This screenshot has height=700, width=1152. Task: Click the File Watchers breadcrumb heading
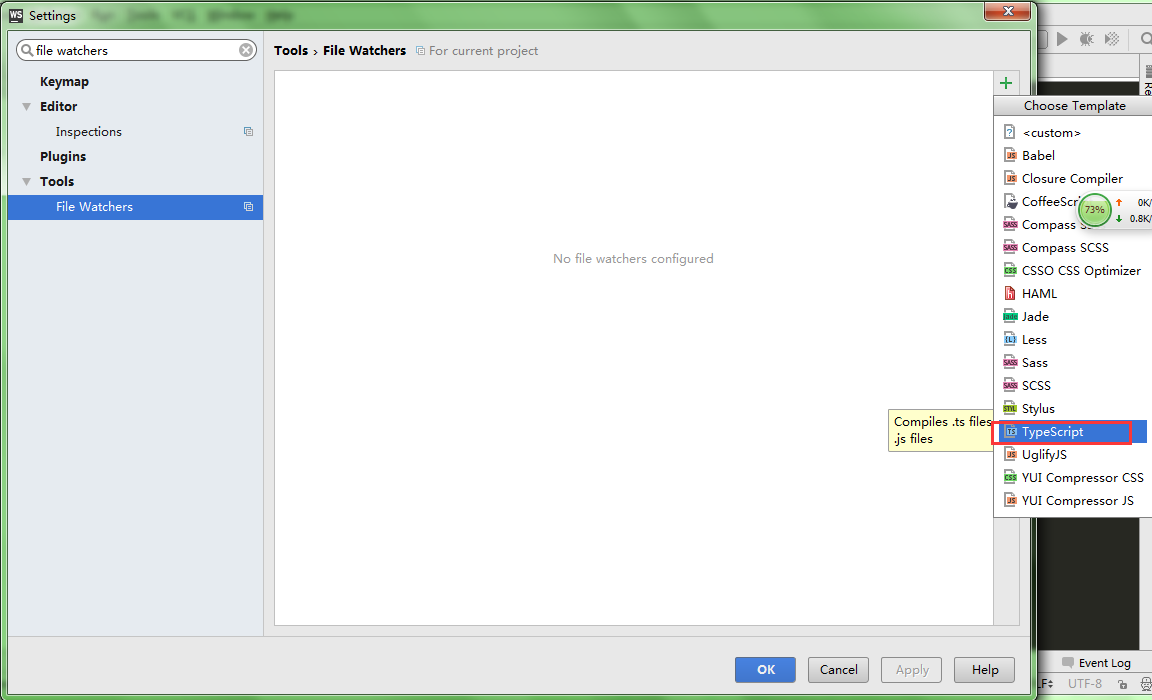pyautogui.click(x=364, y=51)
